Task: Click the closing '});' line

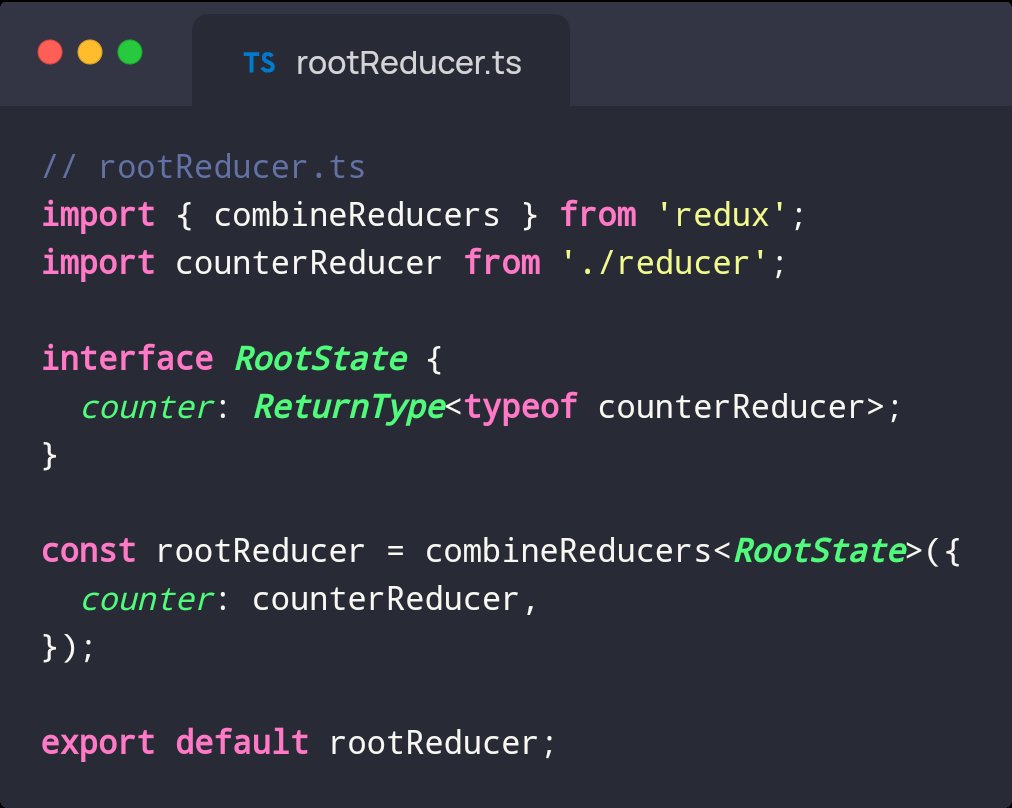Action: (68, 647)
